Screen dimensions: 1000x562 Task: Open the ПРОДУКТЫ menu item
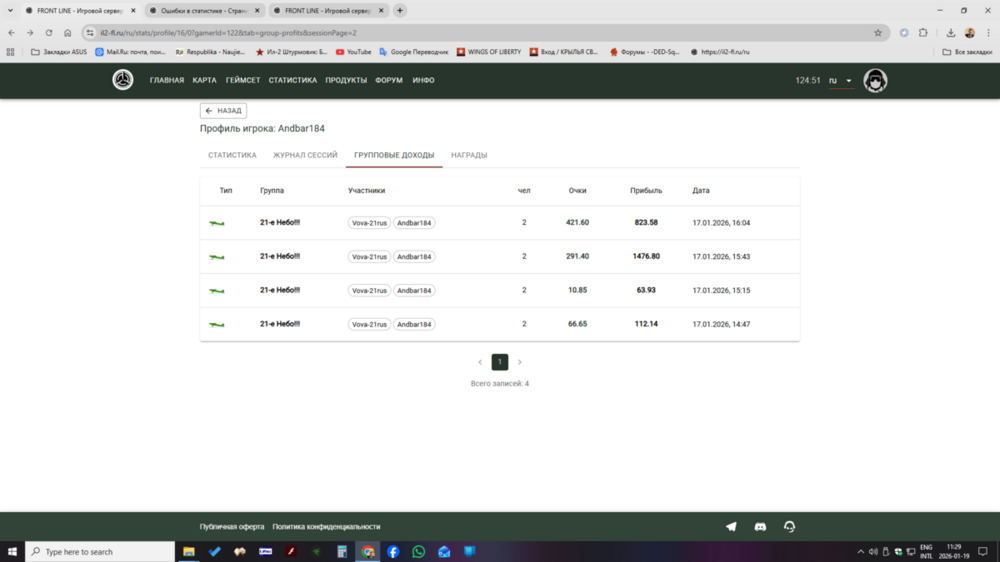click(x=346, y=80)
